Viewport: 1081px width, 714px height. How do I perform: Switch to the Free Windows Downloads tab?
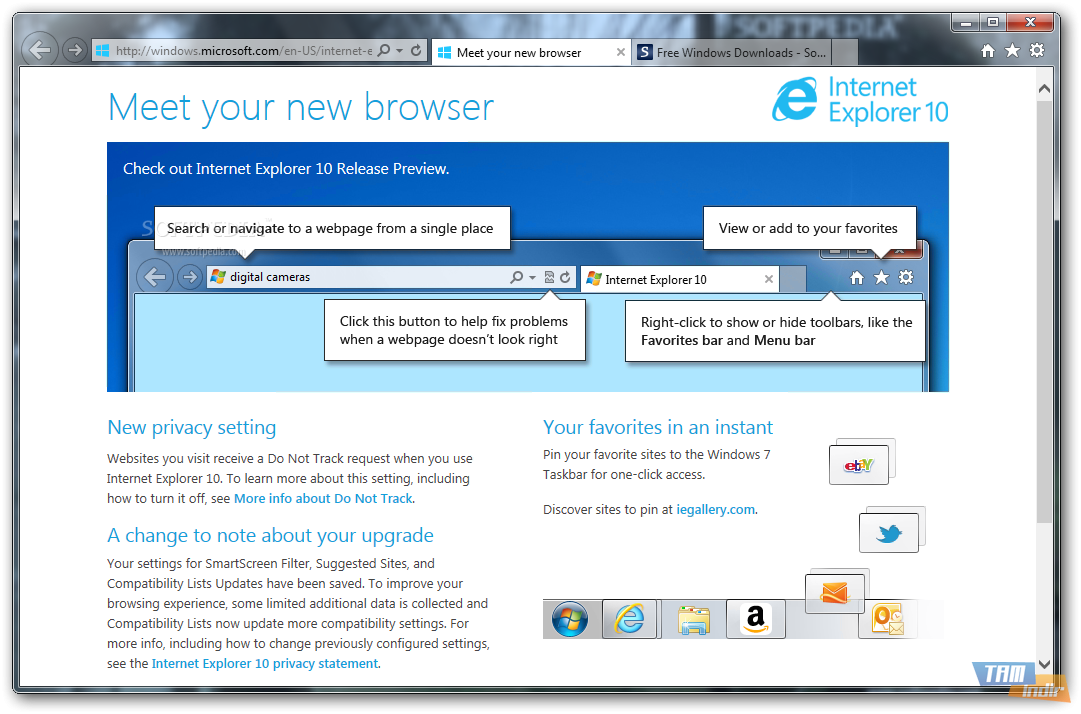[x=732, y=52]
